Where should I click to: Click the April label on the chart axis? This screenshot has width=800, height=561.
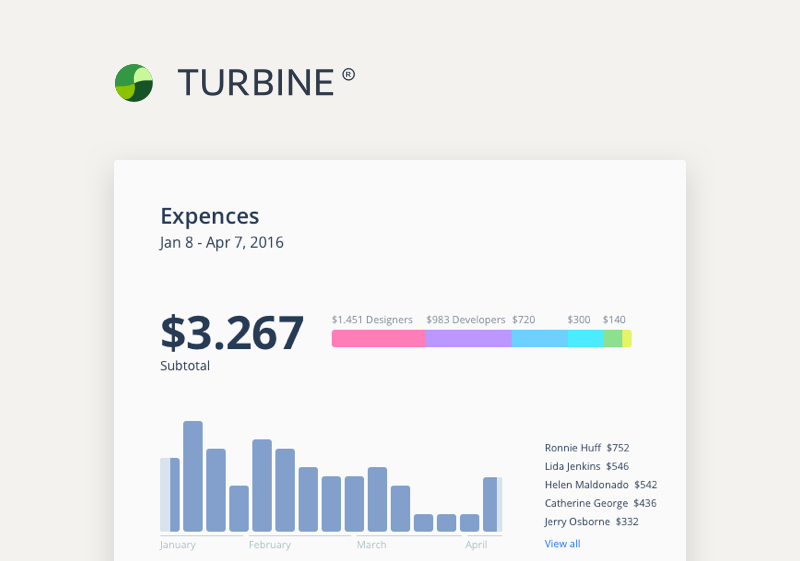[476, 545]
